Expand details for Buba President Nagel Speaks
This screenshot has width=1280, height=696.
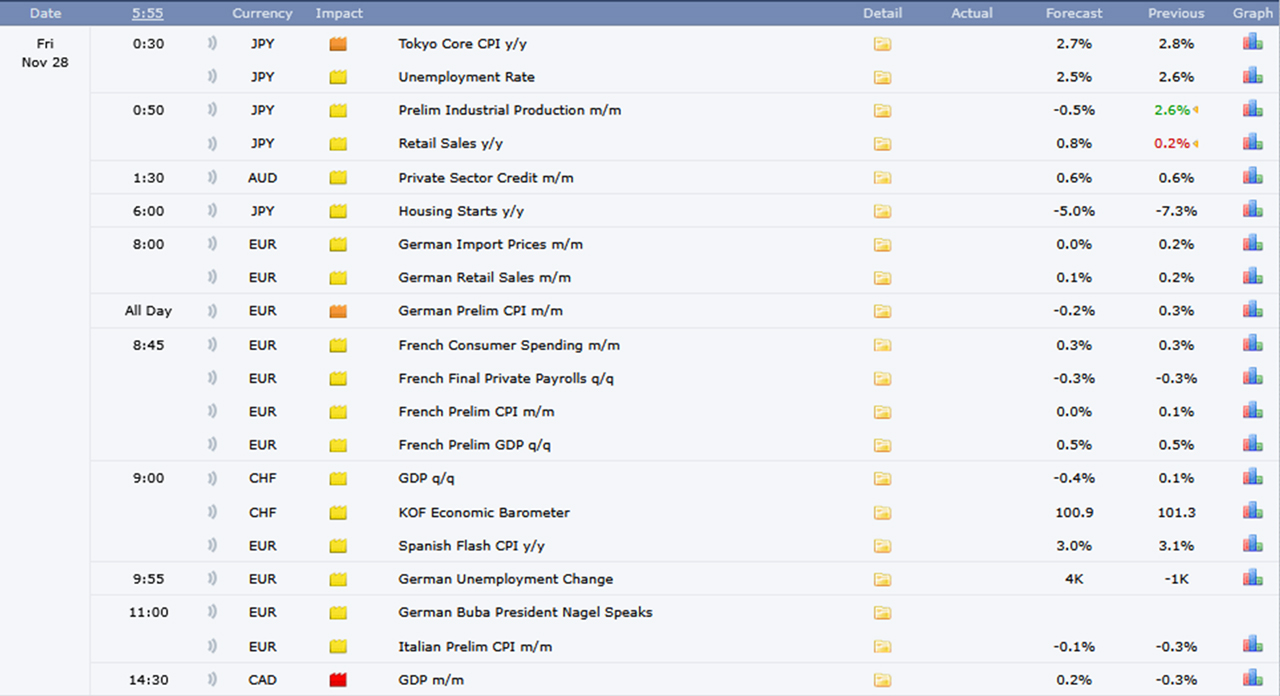pos(882,613)
